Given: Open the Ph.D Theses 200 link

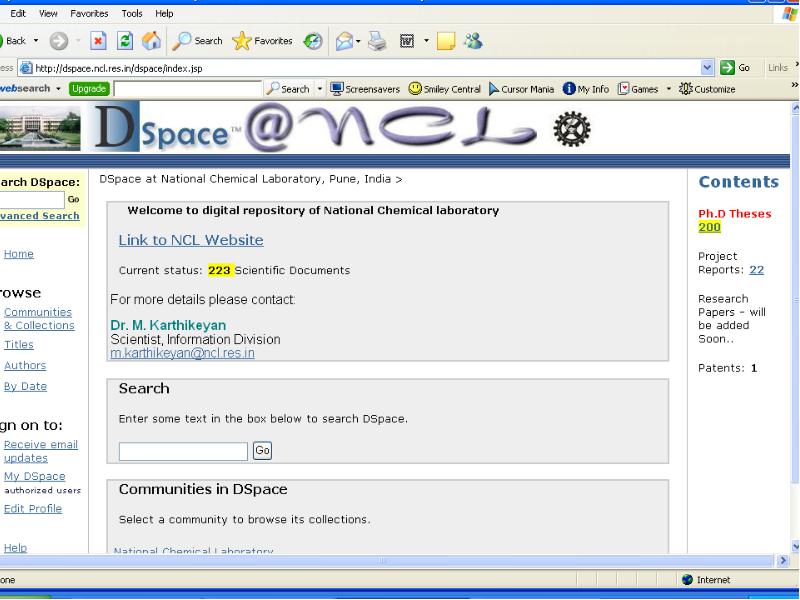Looking at the screenshot, I should click(709, 228).
